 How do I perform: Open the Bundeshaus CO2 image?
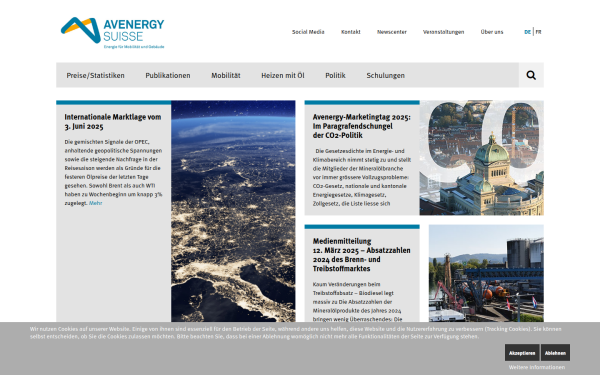481,158
